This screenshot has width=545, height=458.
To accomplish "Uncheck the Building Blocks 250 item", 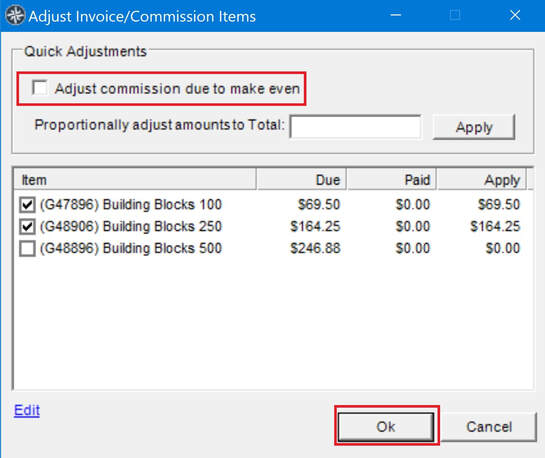I will pyautogui.click(x=27, y=227).
